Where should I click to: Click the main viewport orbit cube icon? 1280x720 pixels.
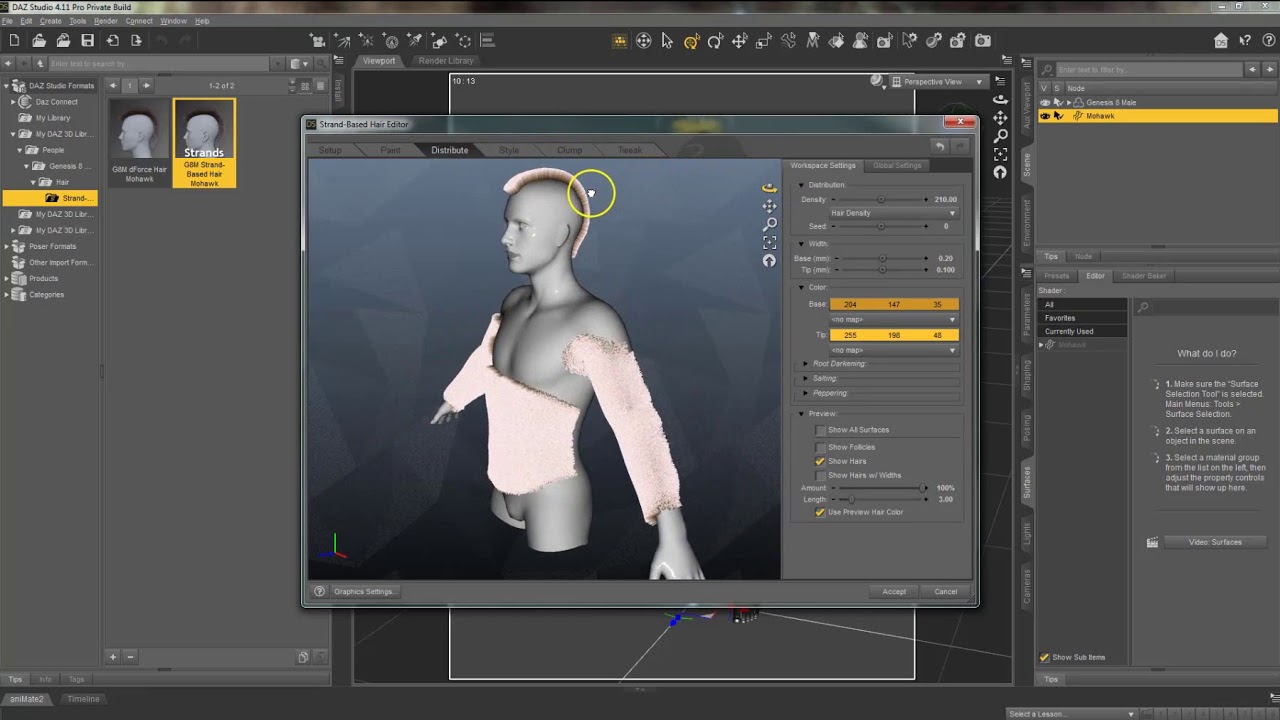(x=1000, y=99)
